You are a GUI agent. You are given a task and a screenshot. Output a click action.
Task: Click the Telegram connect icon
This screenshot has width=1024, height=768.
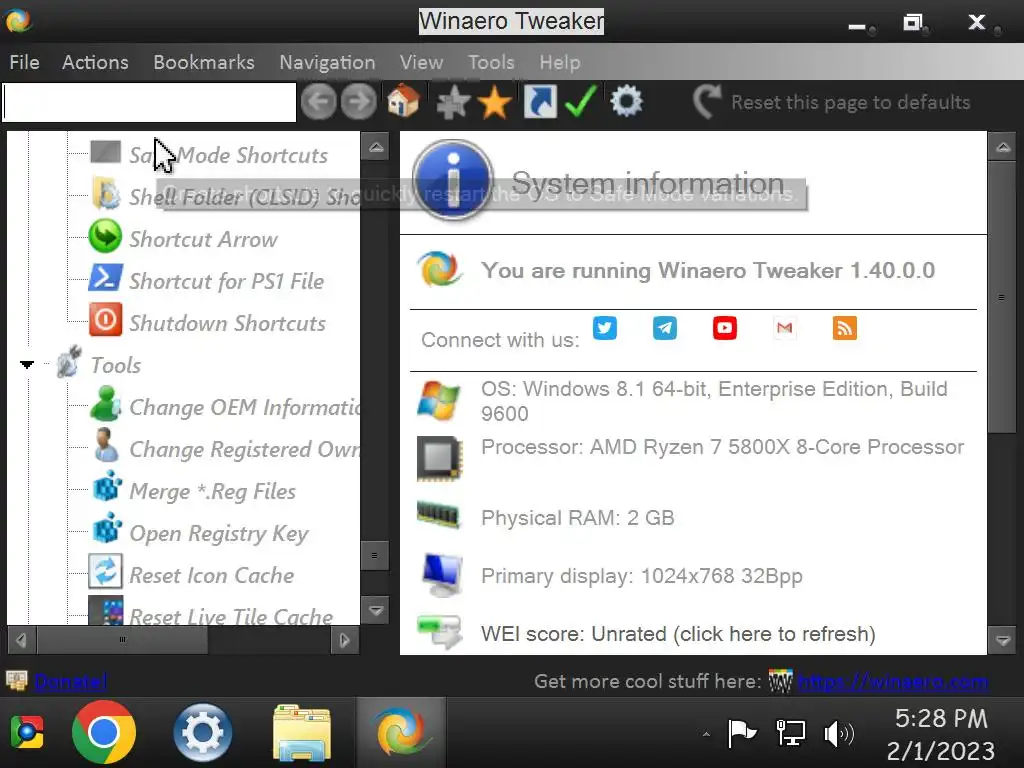(665, 328)
